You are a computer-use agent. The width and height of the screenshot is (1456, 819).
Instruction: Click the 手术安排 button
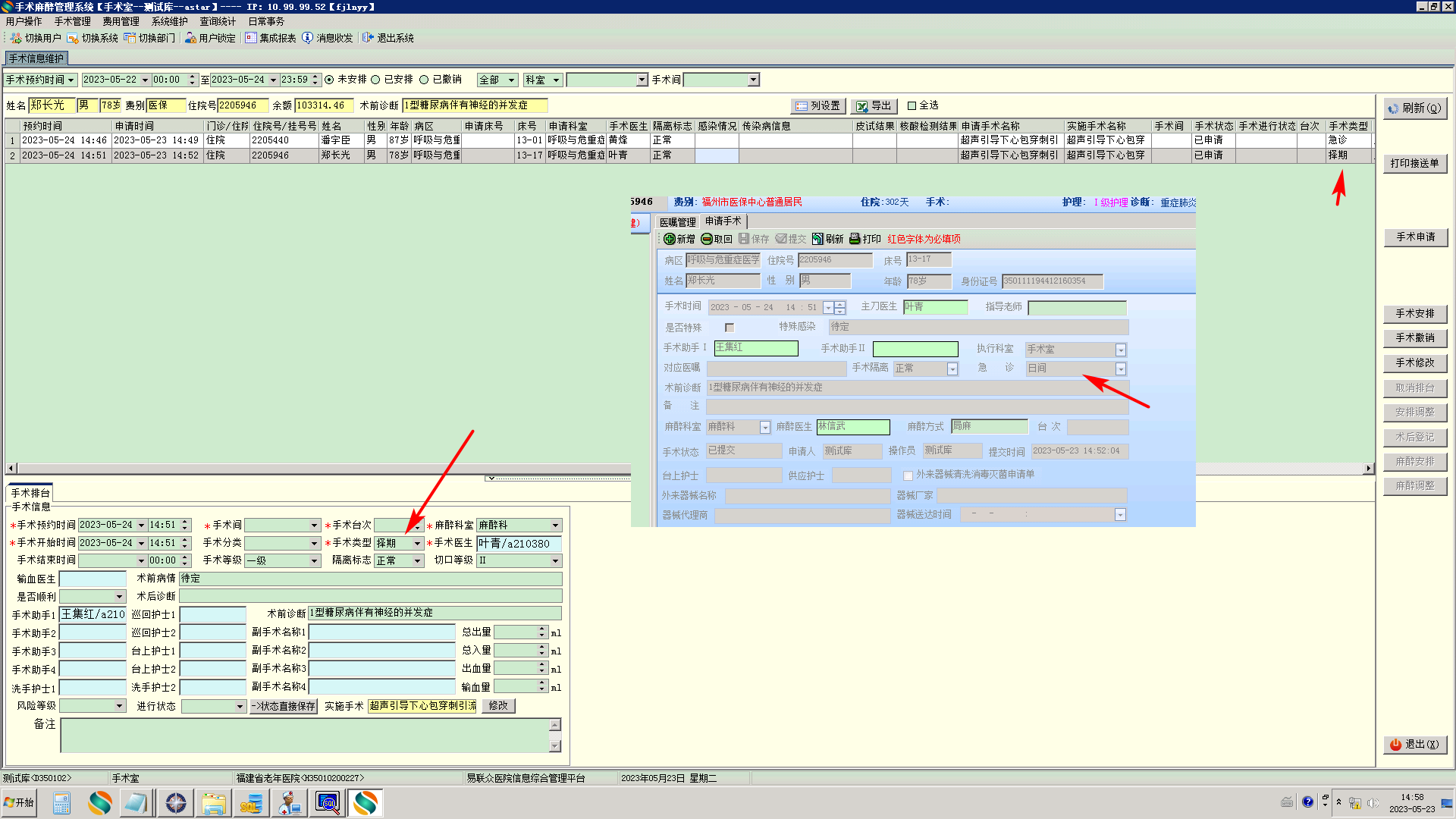click(1414, 314)
